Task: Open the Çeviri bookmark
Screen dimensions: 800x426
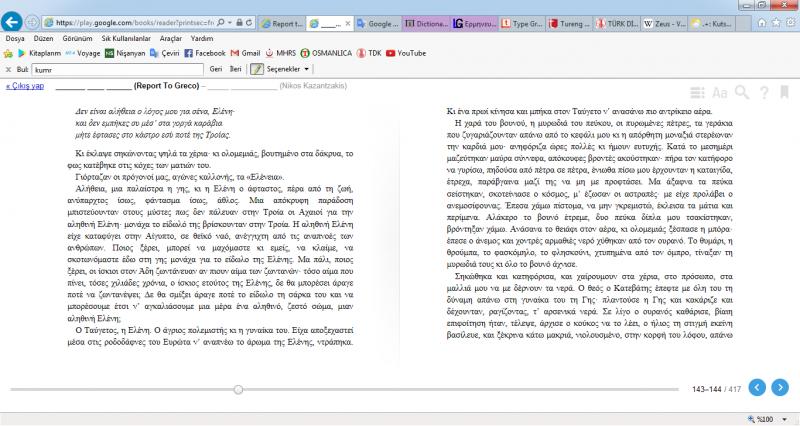Action: coord(164,53)
